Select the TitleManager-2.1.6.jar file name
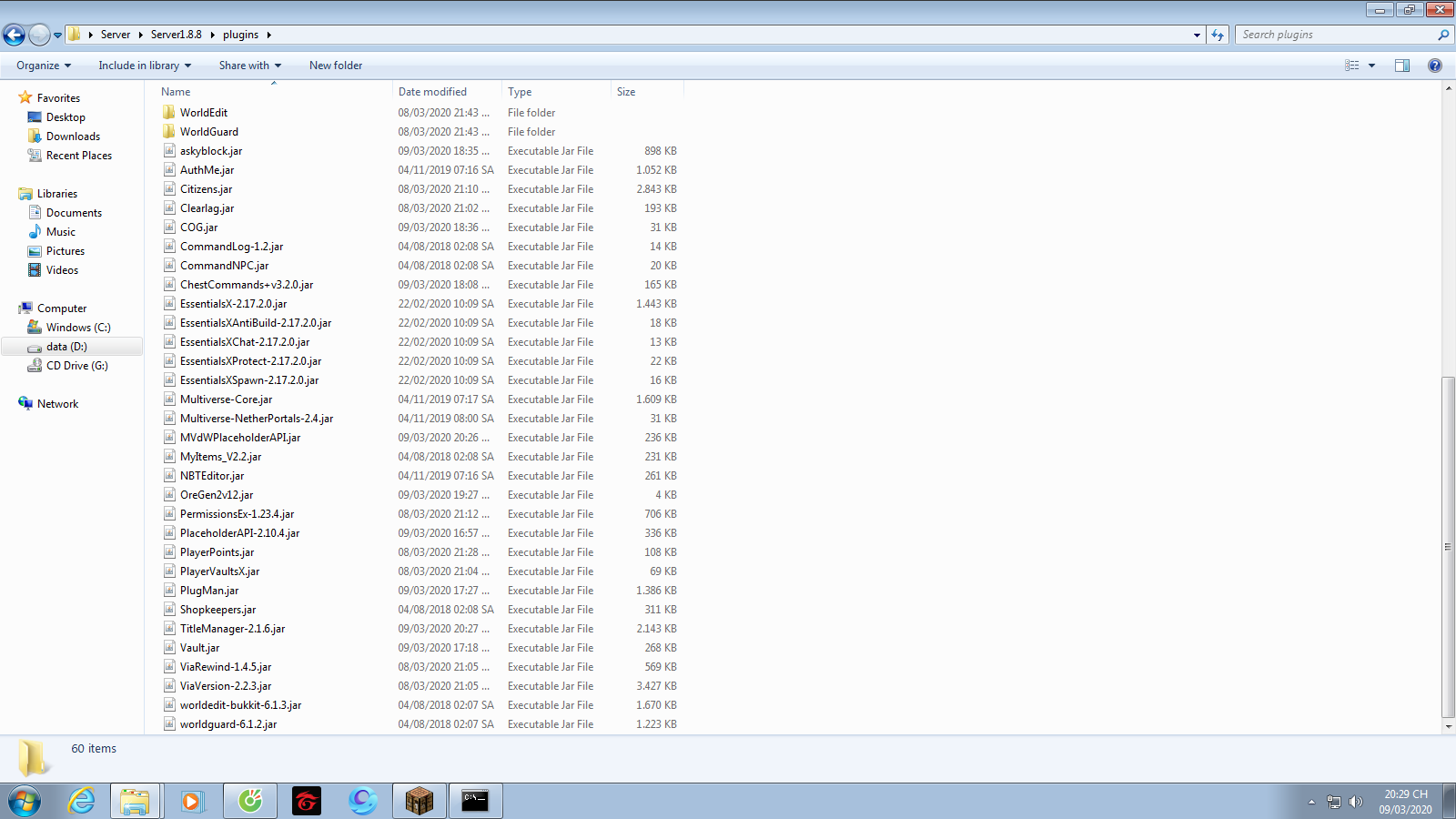 [232, 629]
